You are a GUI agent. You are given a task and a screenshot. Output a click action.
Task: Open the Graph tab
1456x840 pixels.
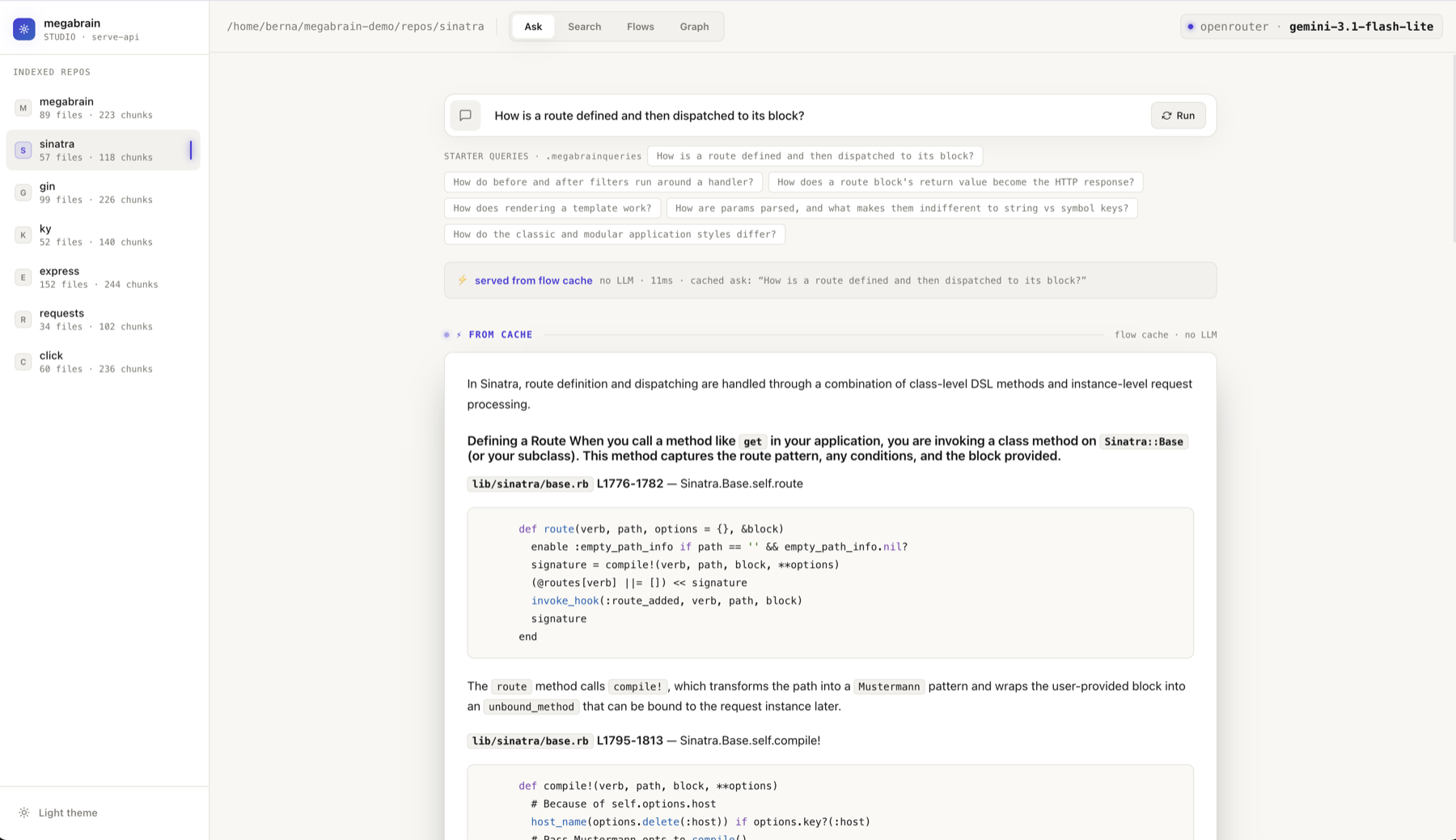click(x=694, y=27)
